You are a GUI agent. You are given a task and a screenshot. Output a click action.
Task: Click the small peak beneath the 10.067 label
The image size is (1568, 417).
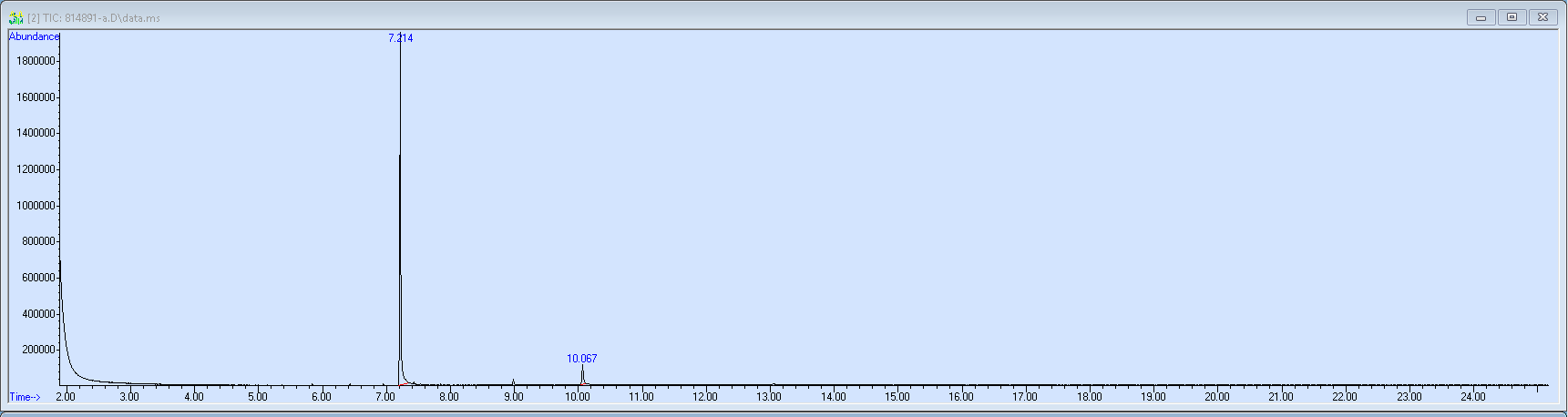point(582,375)
